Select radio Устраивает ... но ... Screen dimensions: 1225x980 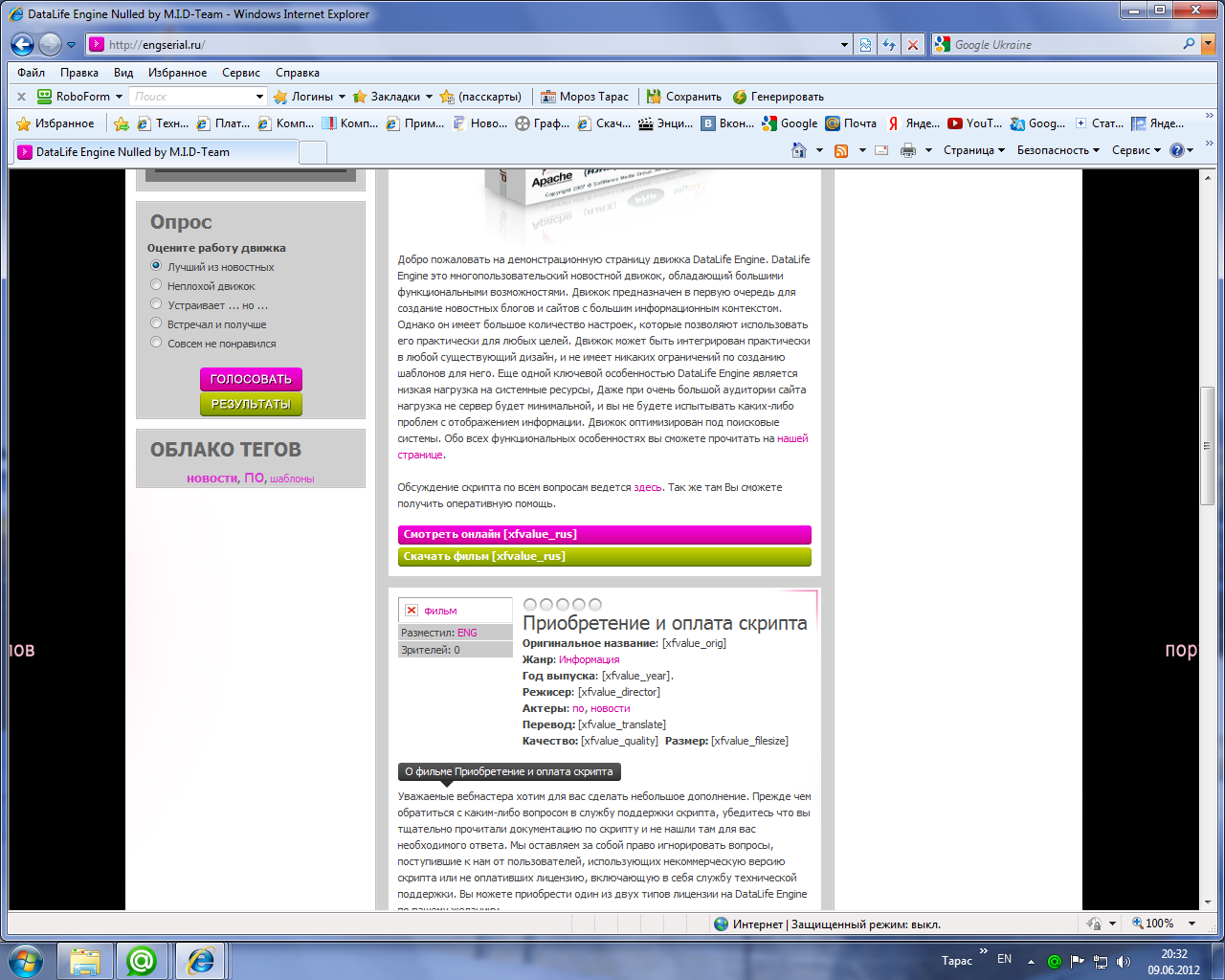click(x=156, y=304)
